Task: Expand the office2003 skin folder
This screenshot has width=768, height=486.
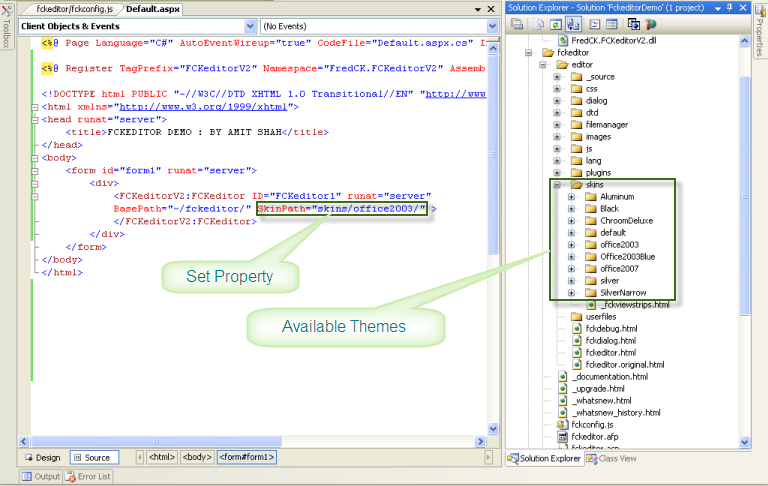Action: click(x=571, y=245)
